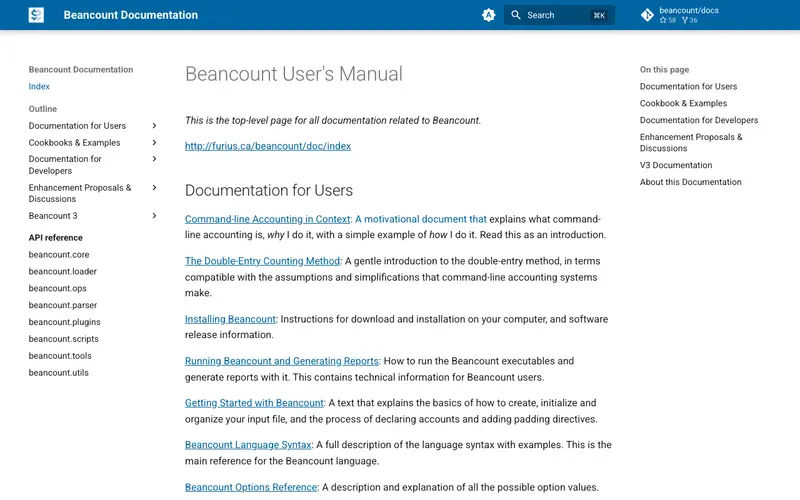Expand Documentation for Users sidebar chevron
The image size is (800, 500).
154,126
